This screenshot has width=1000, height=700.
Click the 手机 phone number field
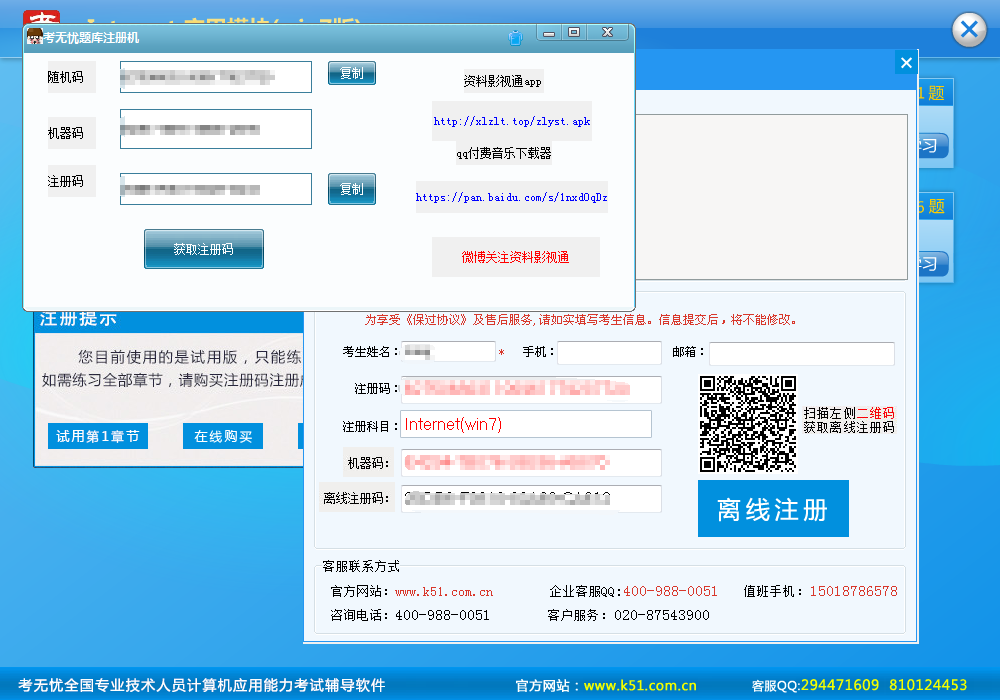click(x=610, y=352)
